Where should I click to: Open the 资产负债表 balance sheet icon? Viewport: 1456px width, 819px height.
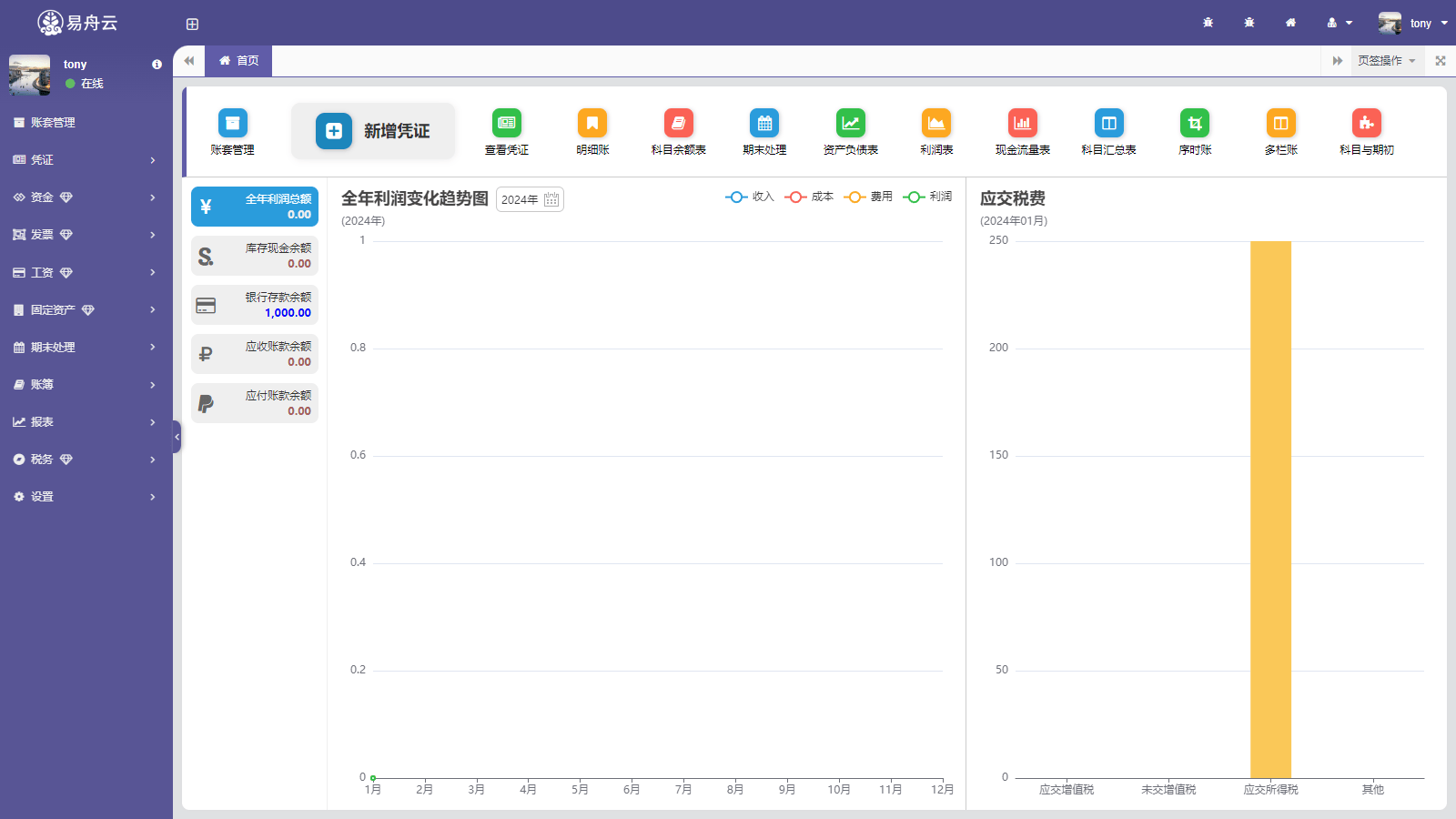click(x=850, y=124)
